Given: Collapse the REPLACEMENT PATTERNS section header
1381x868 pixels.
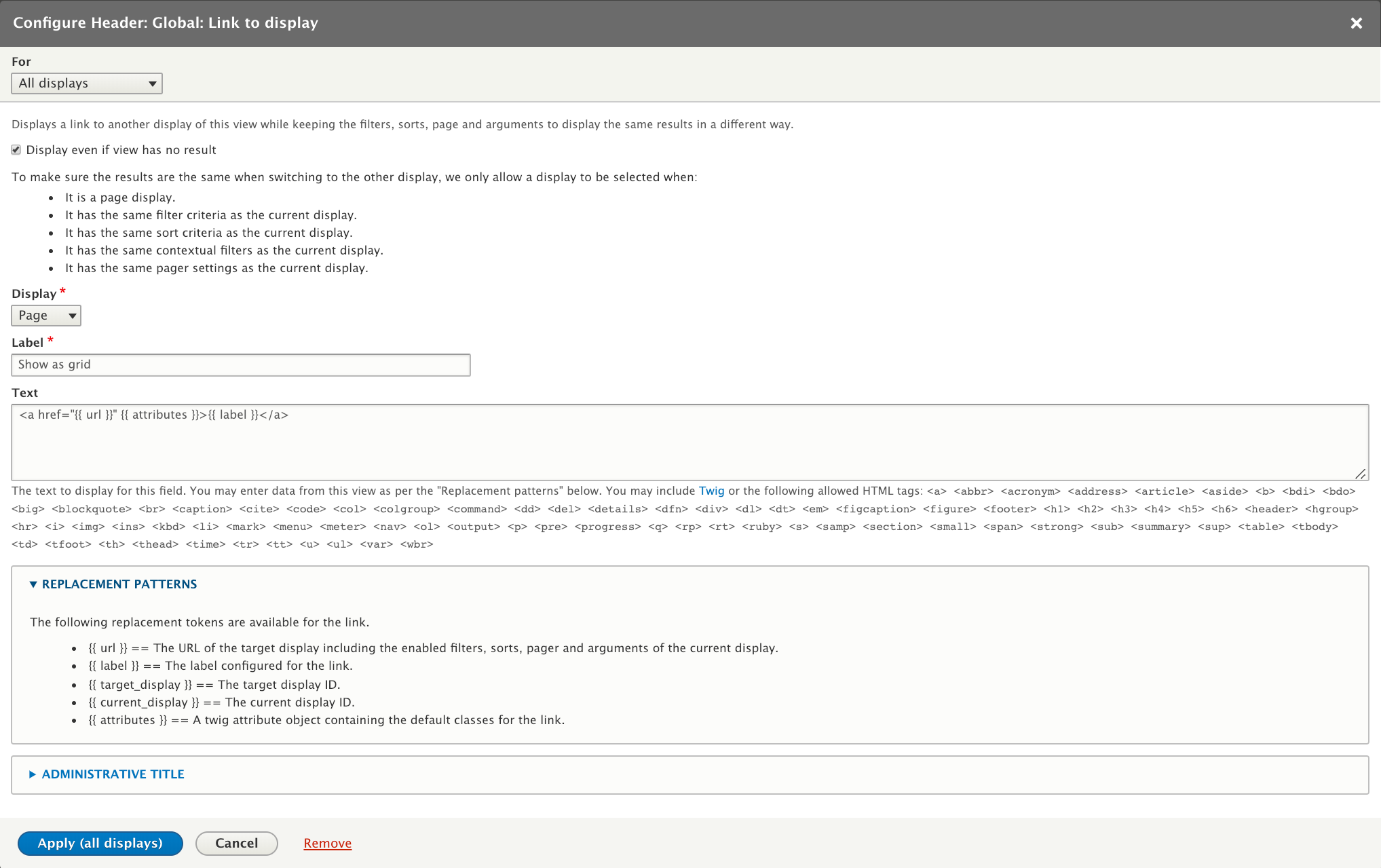Looking at the screenshot, I should [x=119, y=584].
